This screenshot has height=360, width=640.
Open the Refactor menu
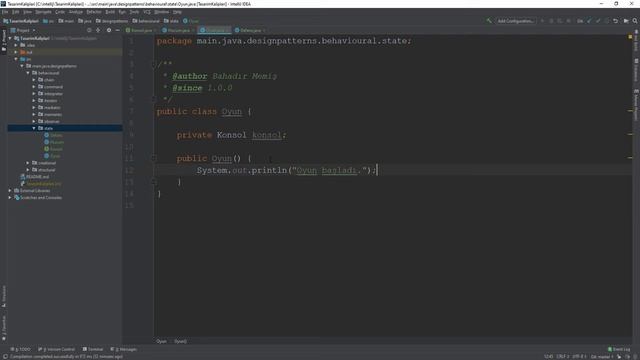93,12
